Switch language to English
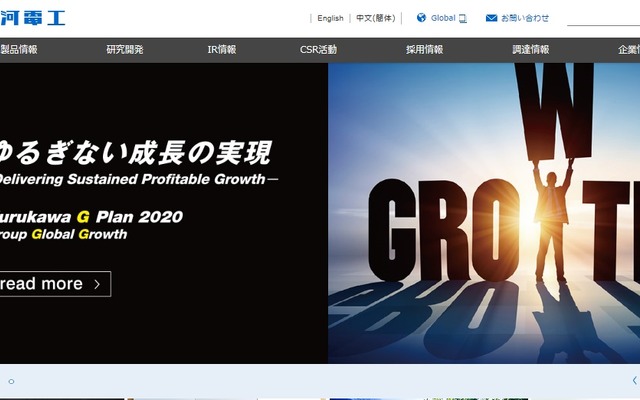640x400 pixels. click(x=330, y=18)
